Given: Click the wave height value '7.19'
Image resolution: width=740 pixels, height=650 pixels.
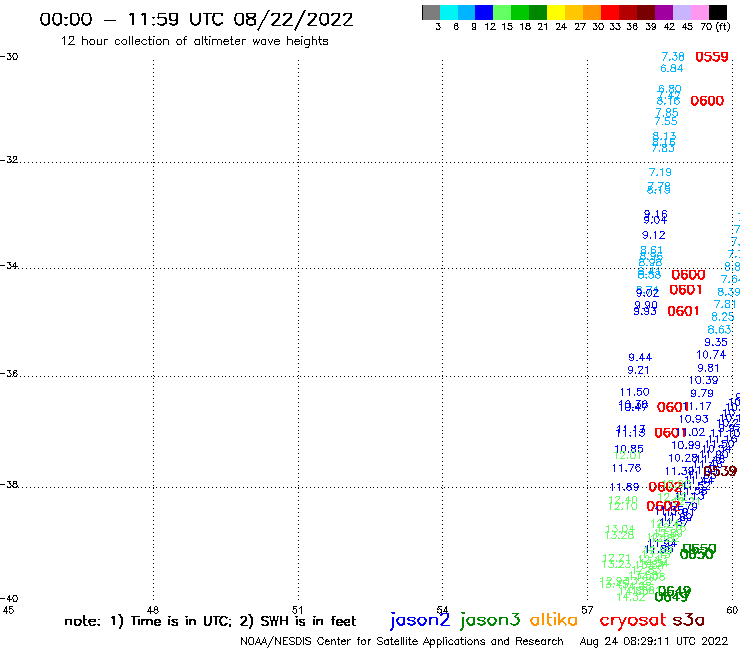Looking at the screenshot, I should coord(660,172).
